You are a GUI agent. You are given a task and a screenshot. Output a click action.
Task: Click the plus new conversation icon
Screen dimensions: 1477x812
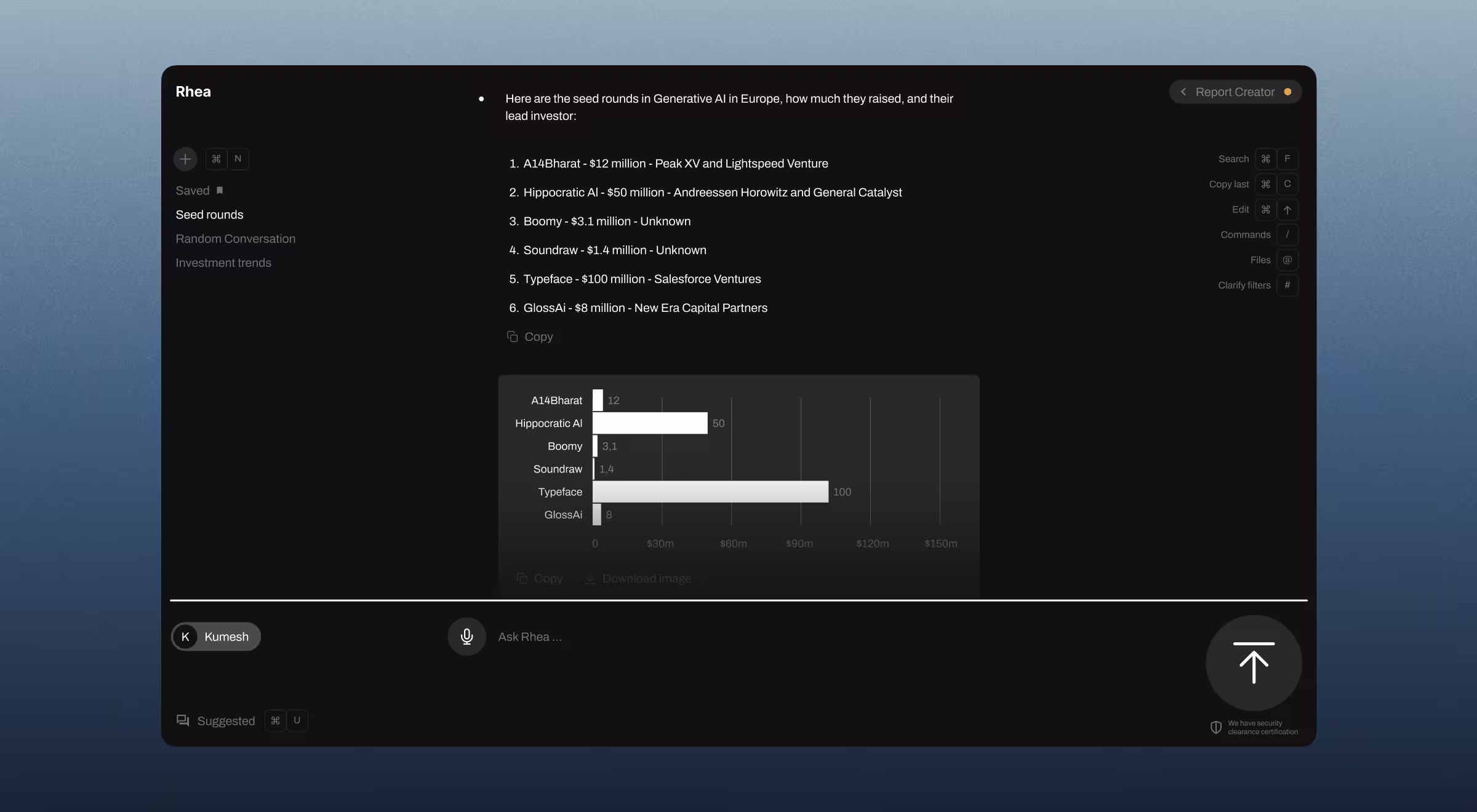[x=185, y=159]
